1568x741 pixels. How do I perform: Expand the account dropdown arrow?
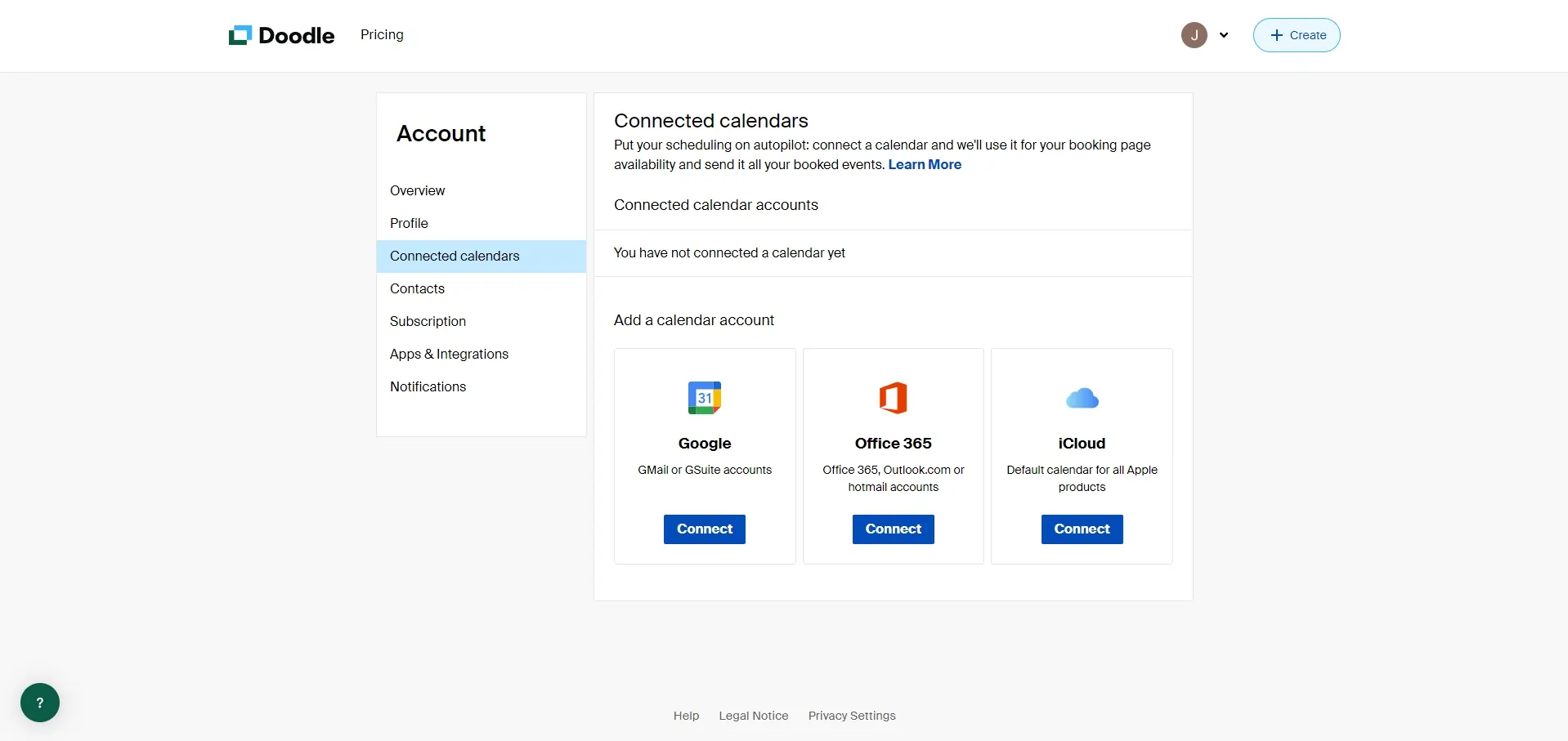pyautogui.click(x=1223, y=35)
